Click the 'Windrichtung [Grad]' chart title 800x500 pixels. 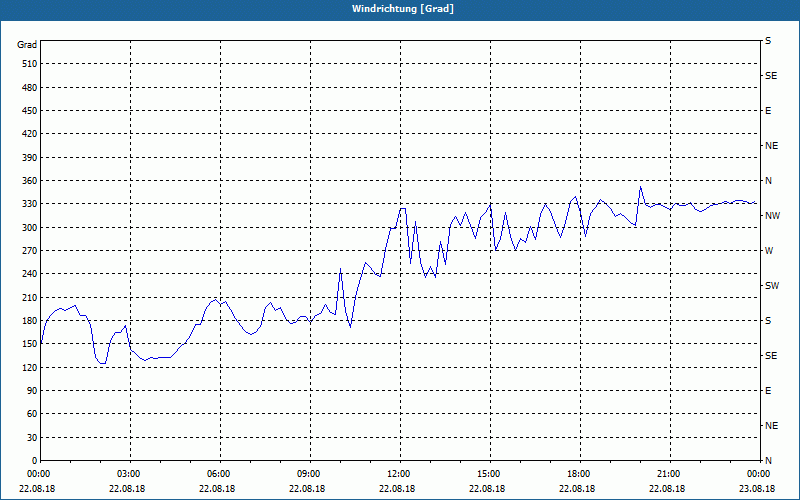pos(403,9)
